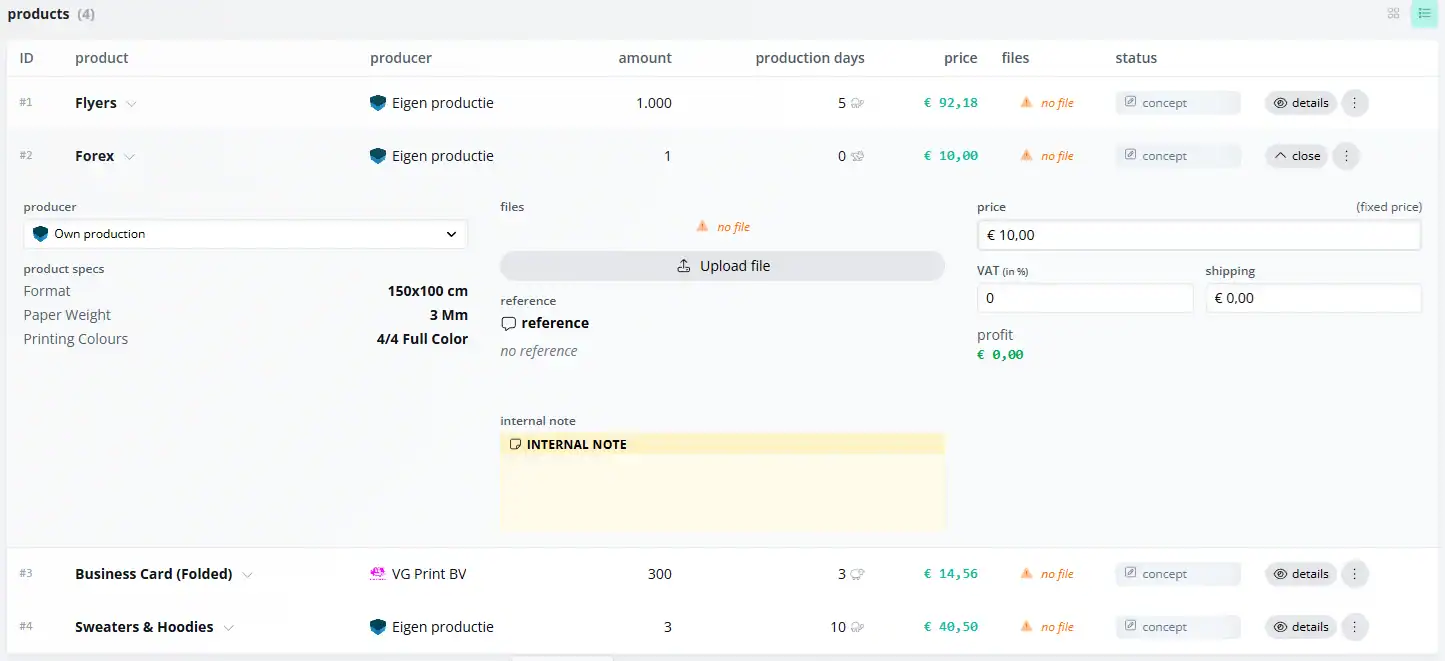The height and width of the screenshot is (661, 1445).
Task: Click the internal note sticky icon
Action: click(515, 444)
